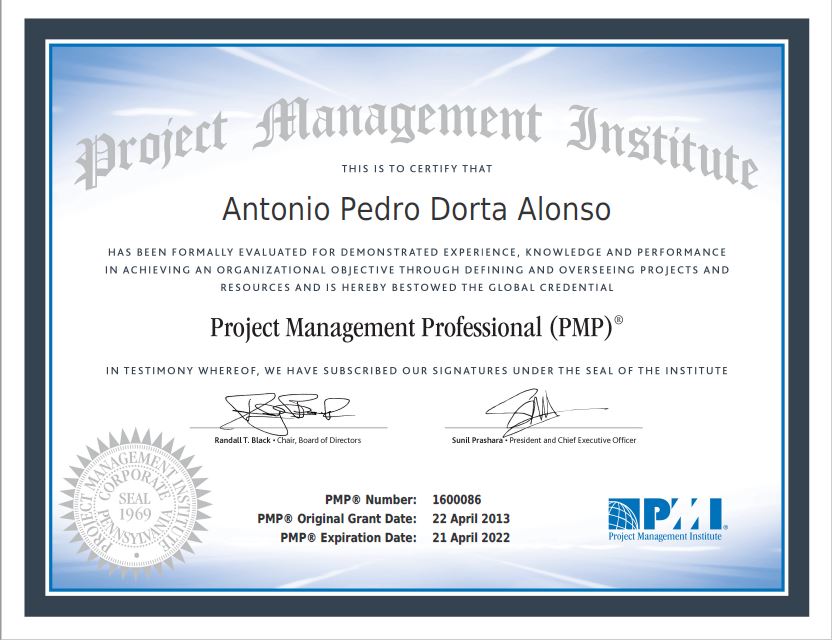Click the signature above Sunil Prashara

point(545,411)
